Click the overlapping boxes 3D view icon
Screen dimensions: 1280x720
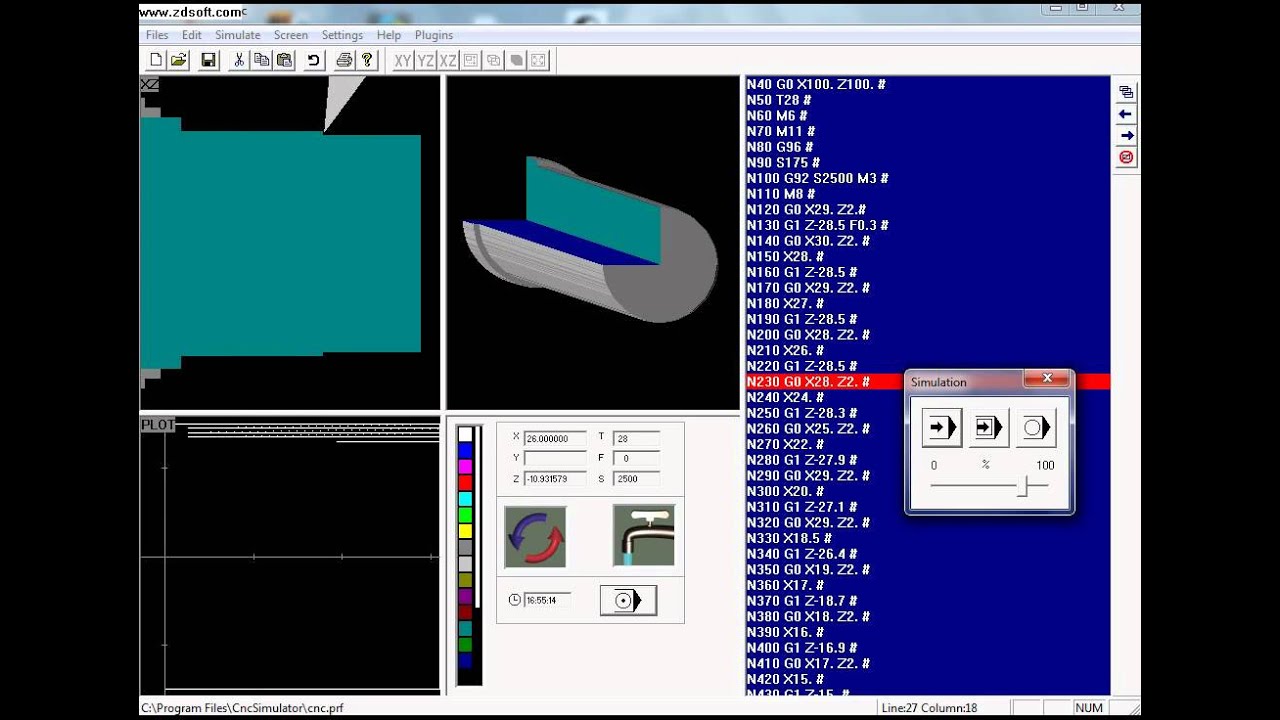click(x=494, y=60)
